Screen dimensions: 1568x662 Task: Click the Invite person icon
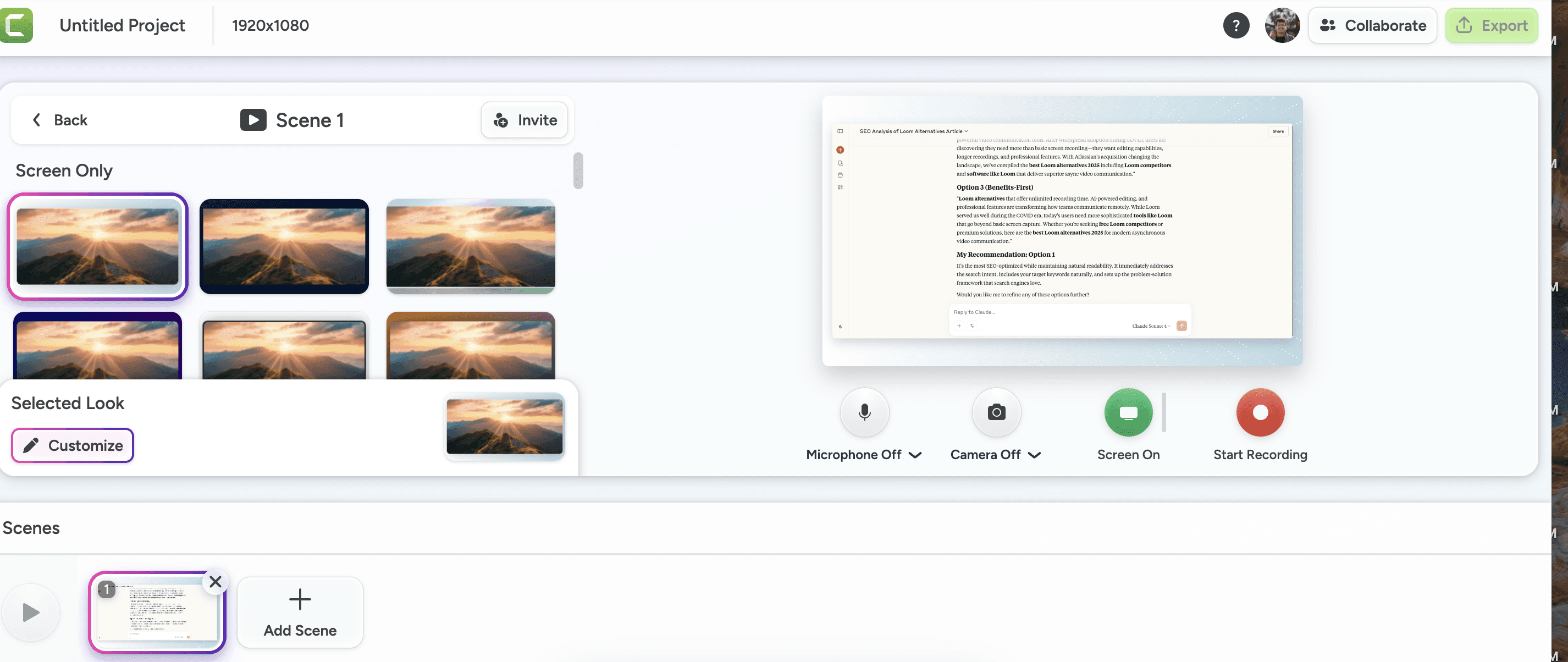tap(500, 120)
